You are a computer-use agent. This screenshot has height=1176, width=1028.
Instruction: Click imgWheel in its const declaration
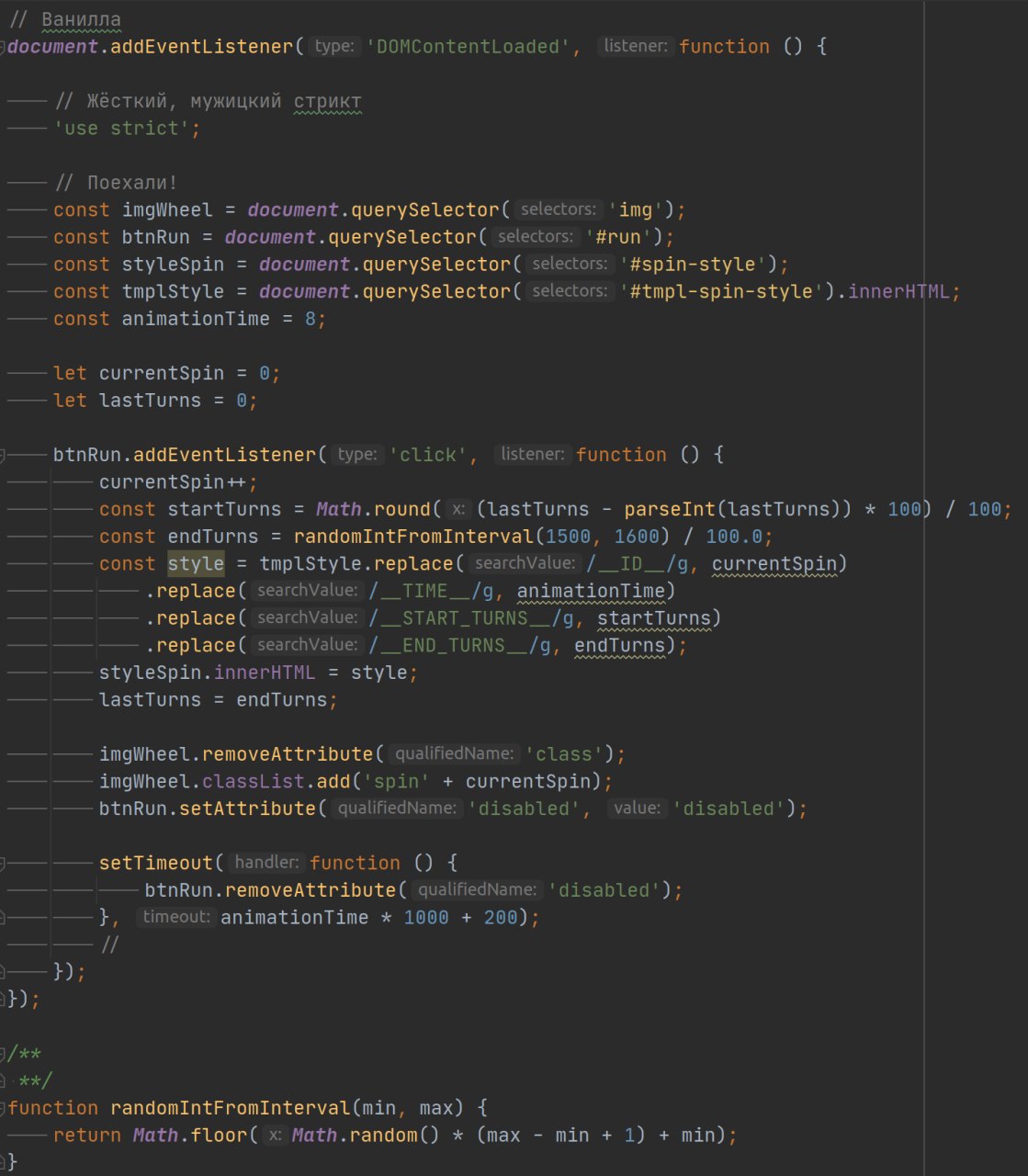coord(167,210)
